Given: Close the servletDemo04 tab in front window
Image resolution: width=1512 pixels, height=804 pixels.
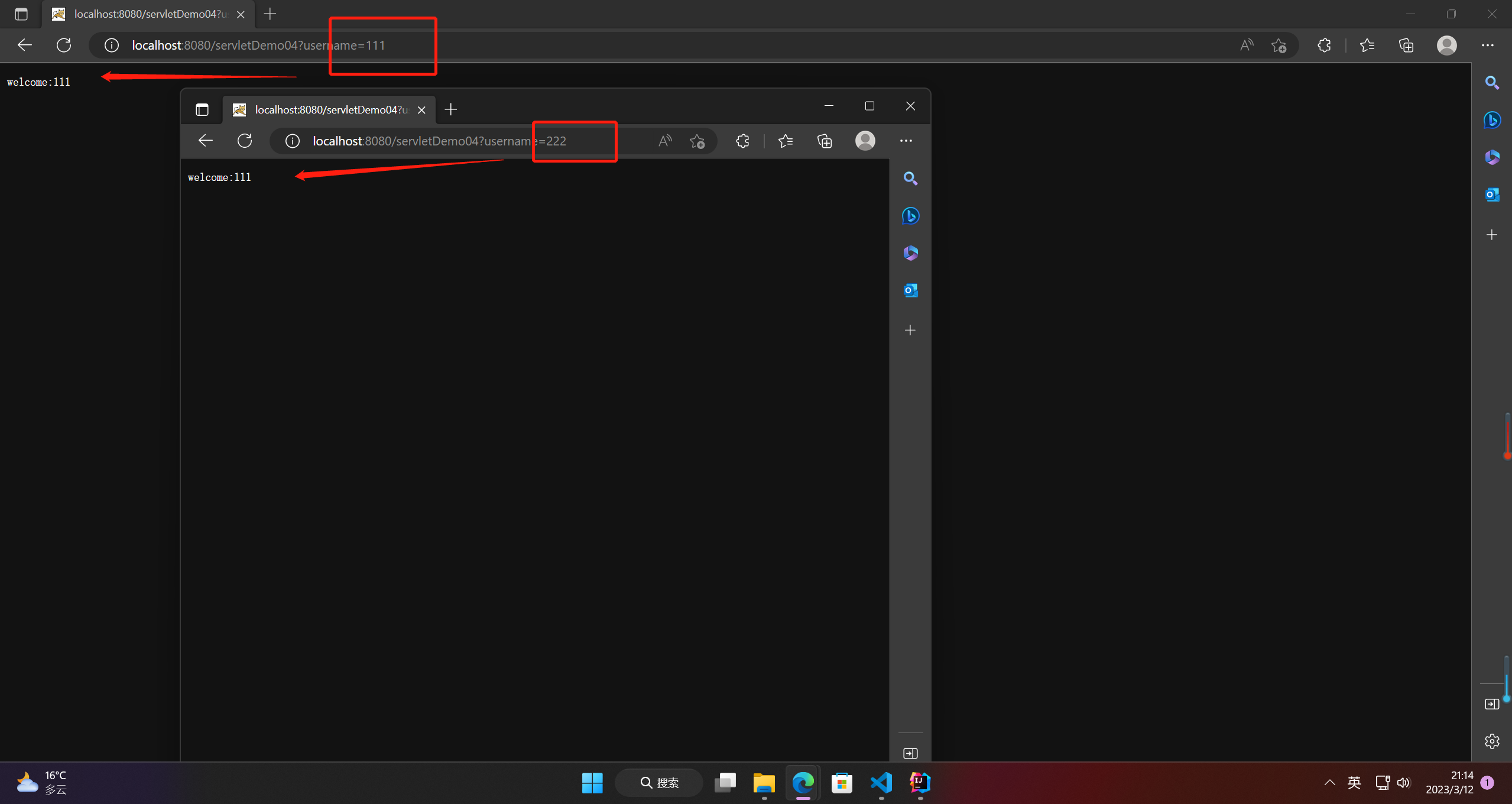Looking at the screenshot, I should pyautogui.click(x=421, y=110).
